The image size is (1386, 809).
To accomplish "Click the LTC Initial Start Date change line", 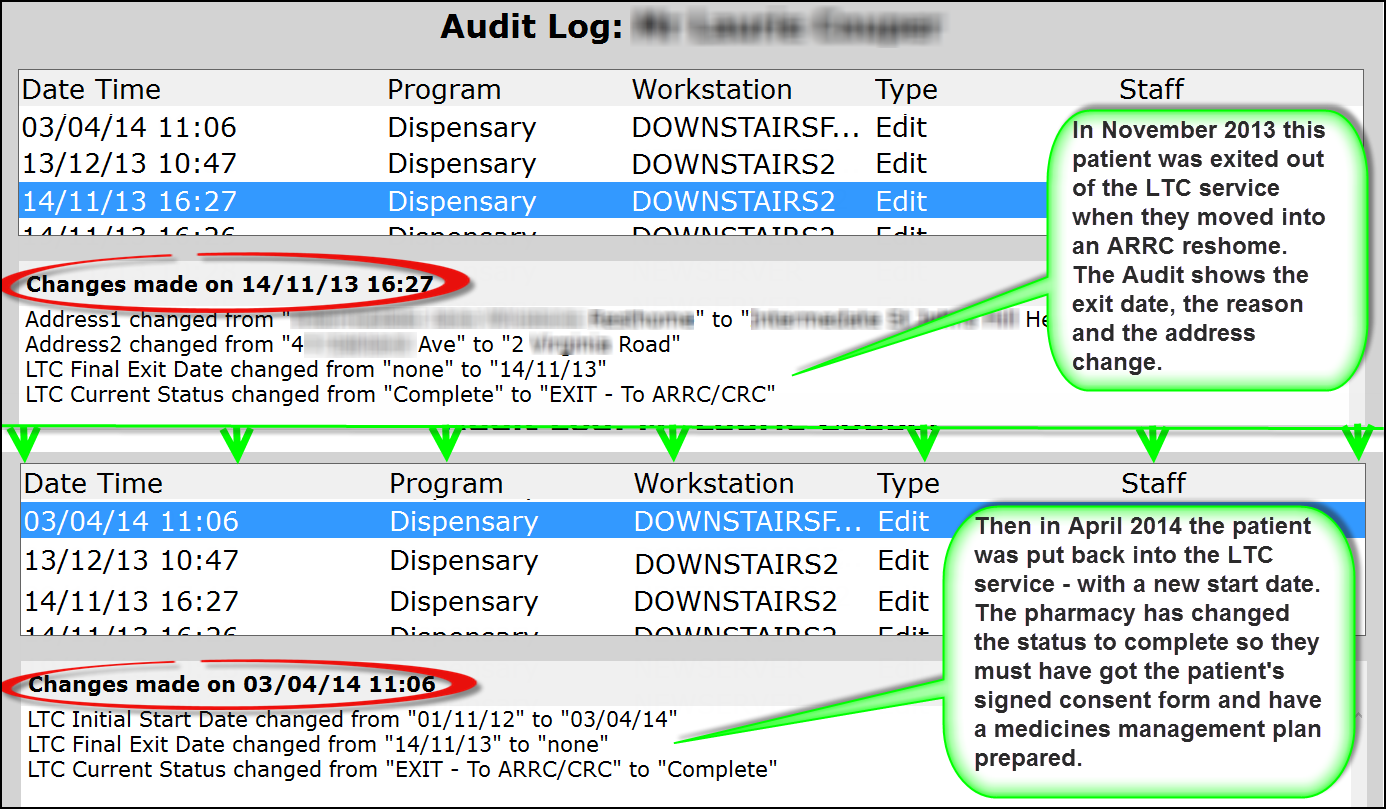I will [352, 718].
